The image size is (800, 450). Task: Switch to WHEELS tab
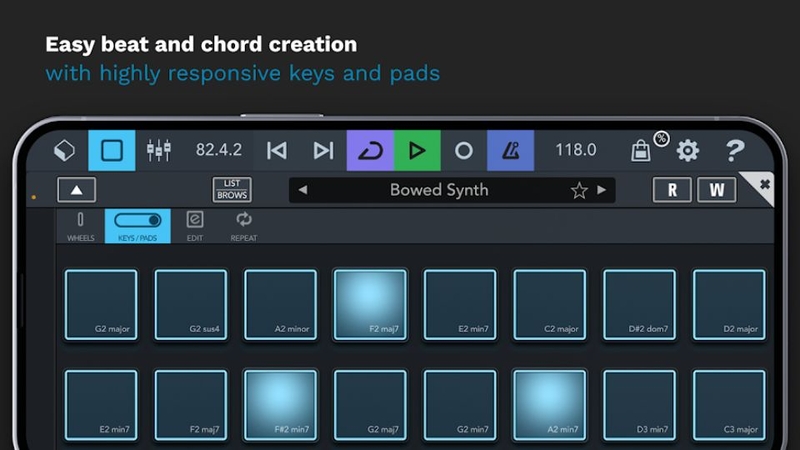click(81, 227)
